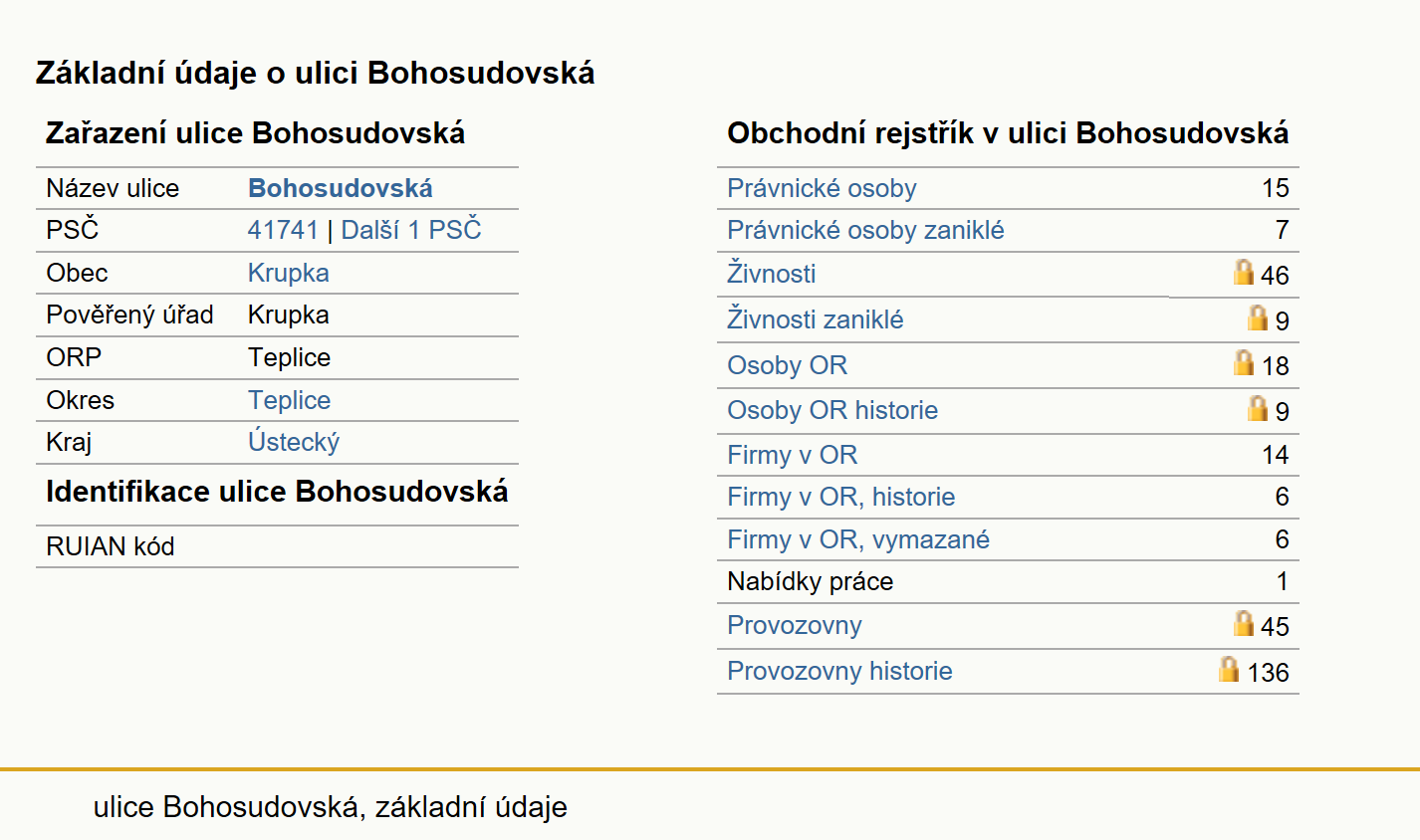The width and height of the screenshot is (1420, 840).
Task: Click the lock icon next to Živnosti zaniklé
Action: tap(1258, 317)
